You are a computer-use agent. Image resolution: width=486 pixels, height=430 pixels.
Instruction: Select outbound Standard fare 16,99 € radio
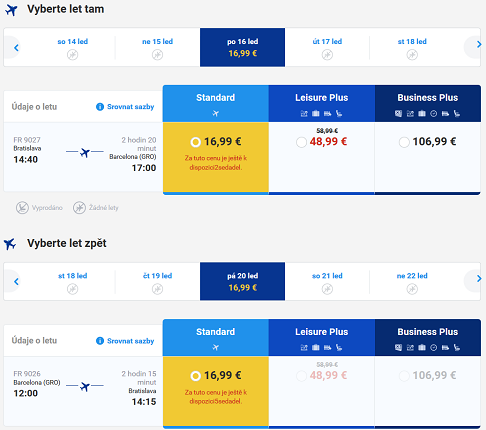click(195, 142)
